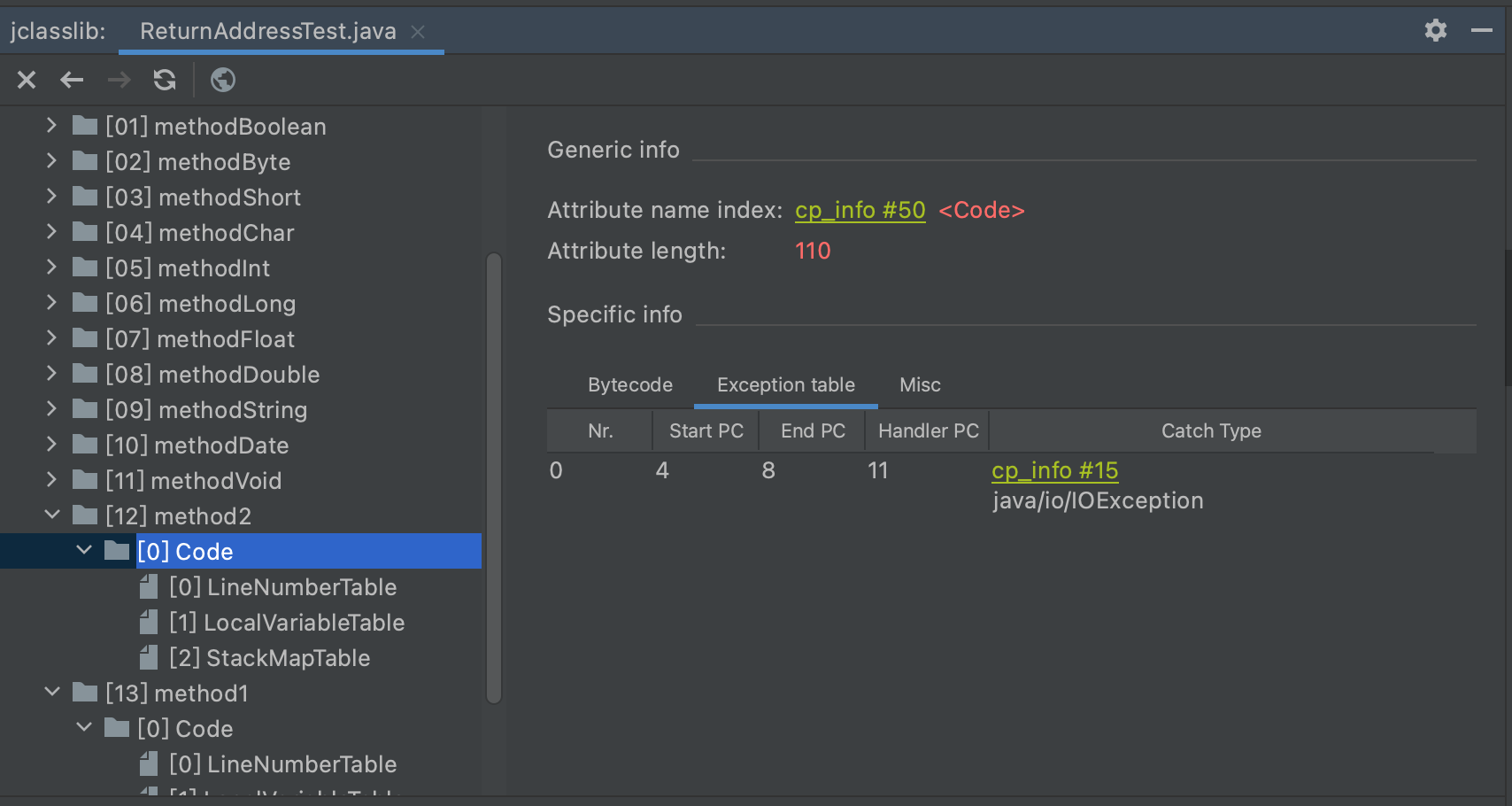The width and height of the screenshot is (1512, 806).
Task: Expand the [01] methodBoolean node
Action: (x=51, y=126)
